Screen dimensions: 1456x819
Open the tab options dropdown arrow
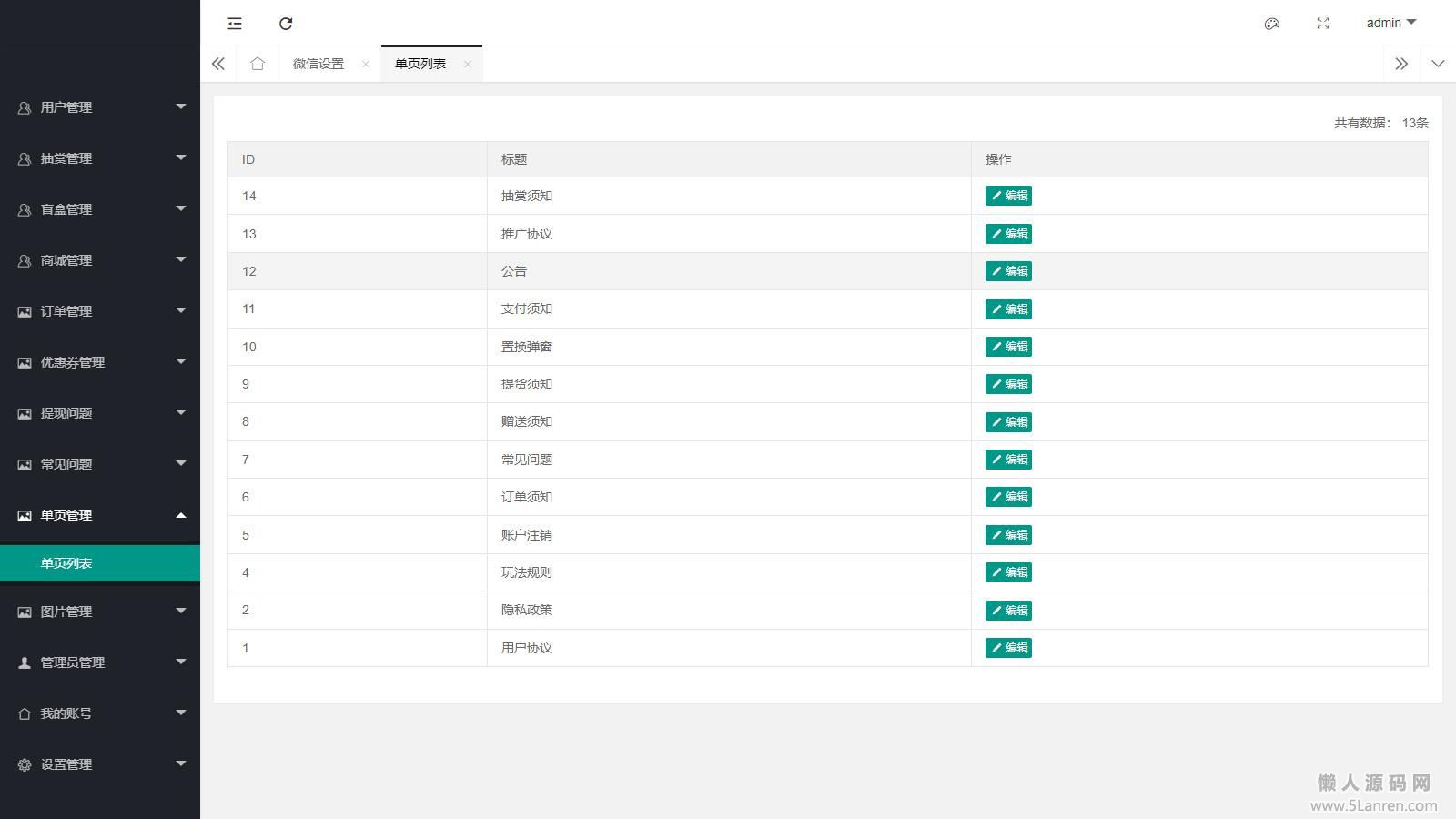tap(1438, 64)
